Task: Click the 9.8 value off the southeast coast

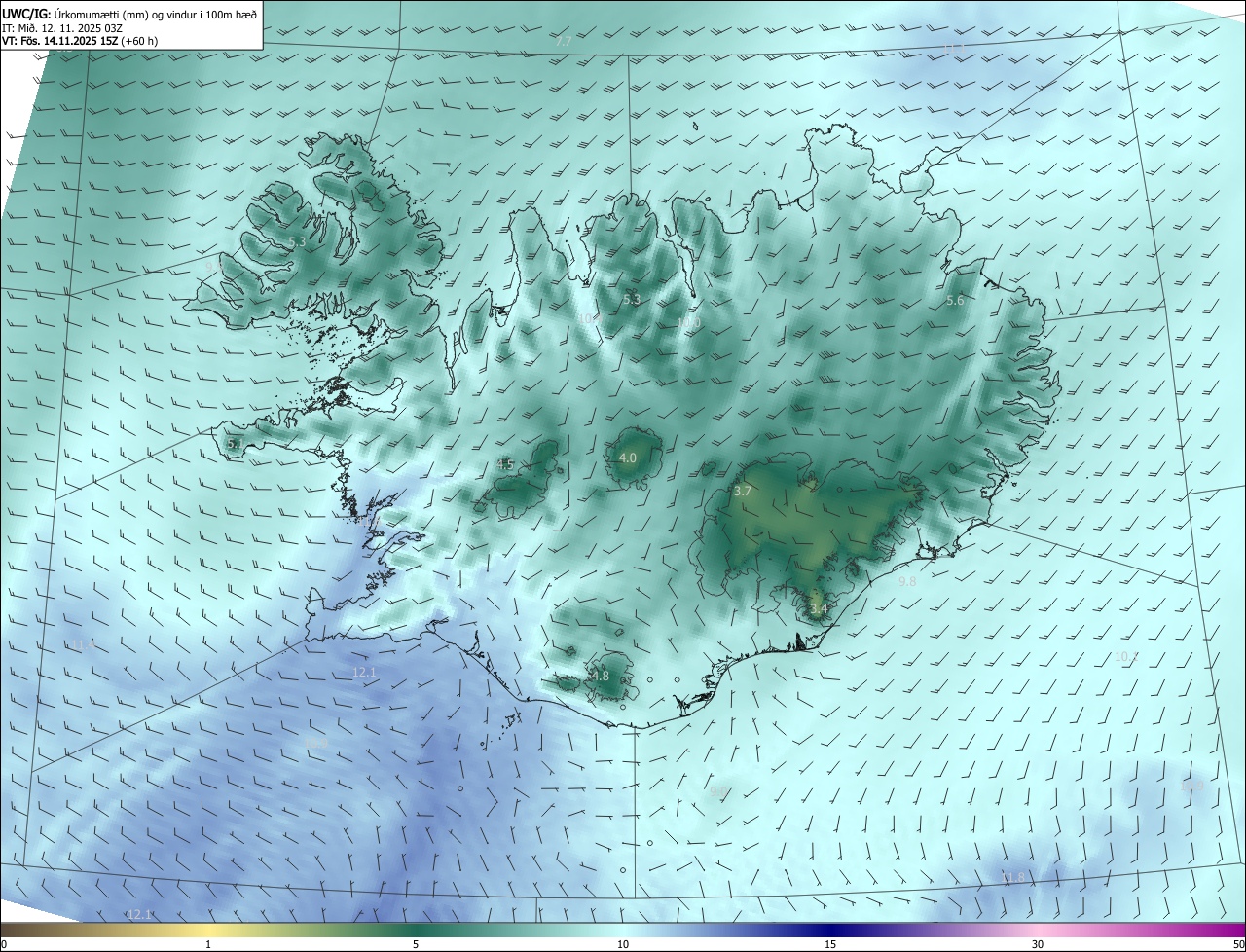Action: pyautogui.click(x=907, y=581)
